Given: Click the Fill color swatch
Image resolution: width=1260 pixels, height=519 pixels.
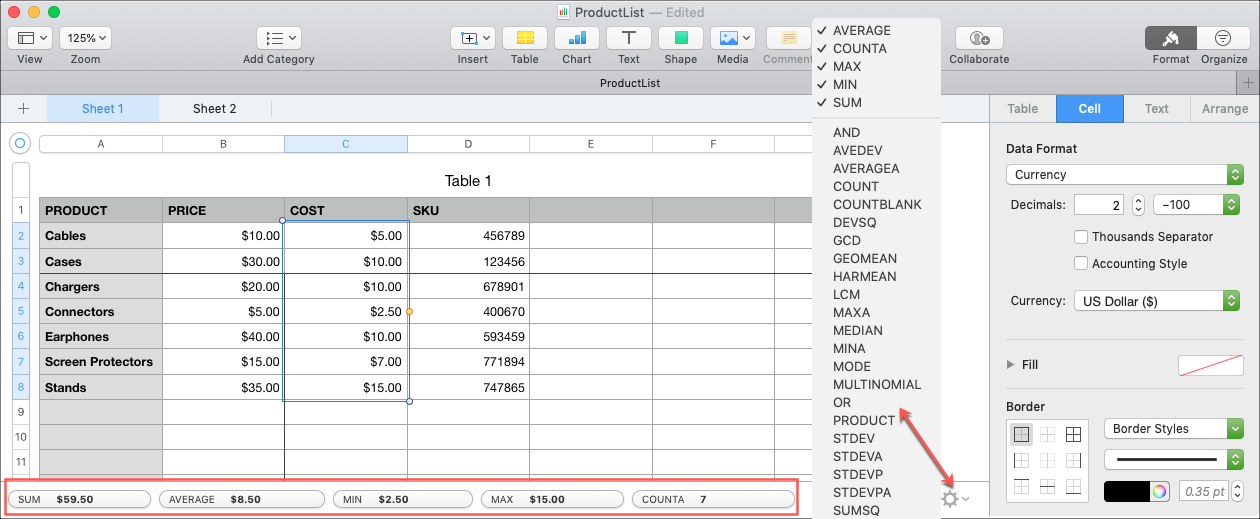Looking at the screenshot, I should pos(1211,365).
